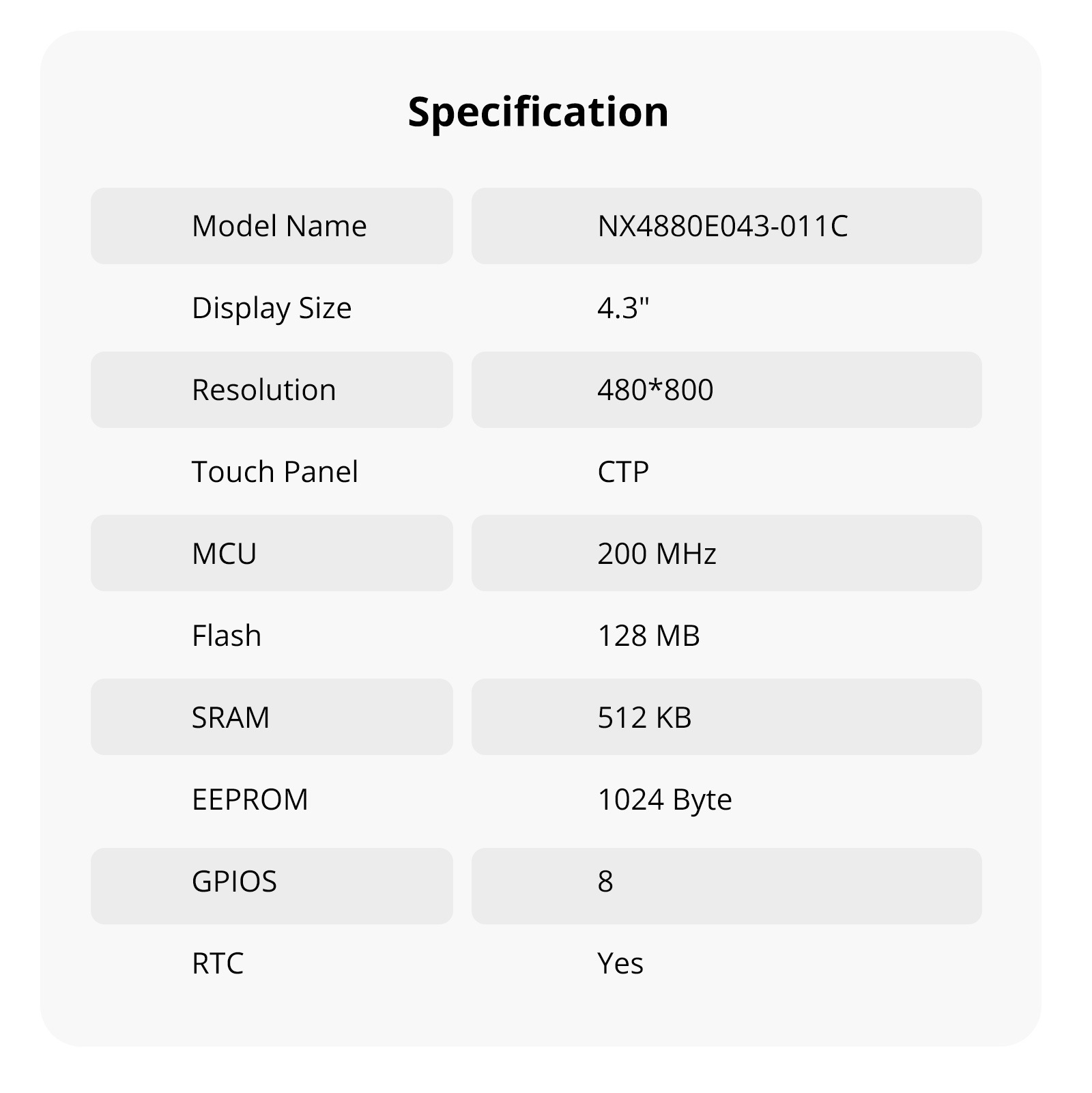The image size is (1092, 1093).
Task: Click the model number NX4880E043-011C
Action: [x=723, y=226]
